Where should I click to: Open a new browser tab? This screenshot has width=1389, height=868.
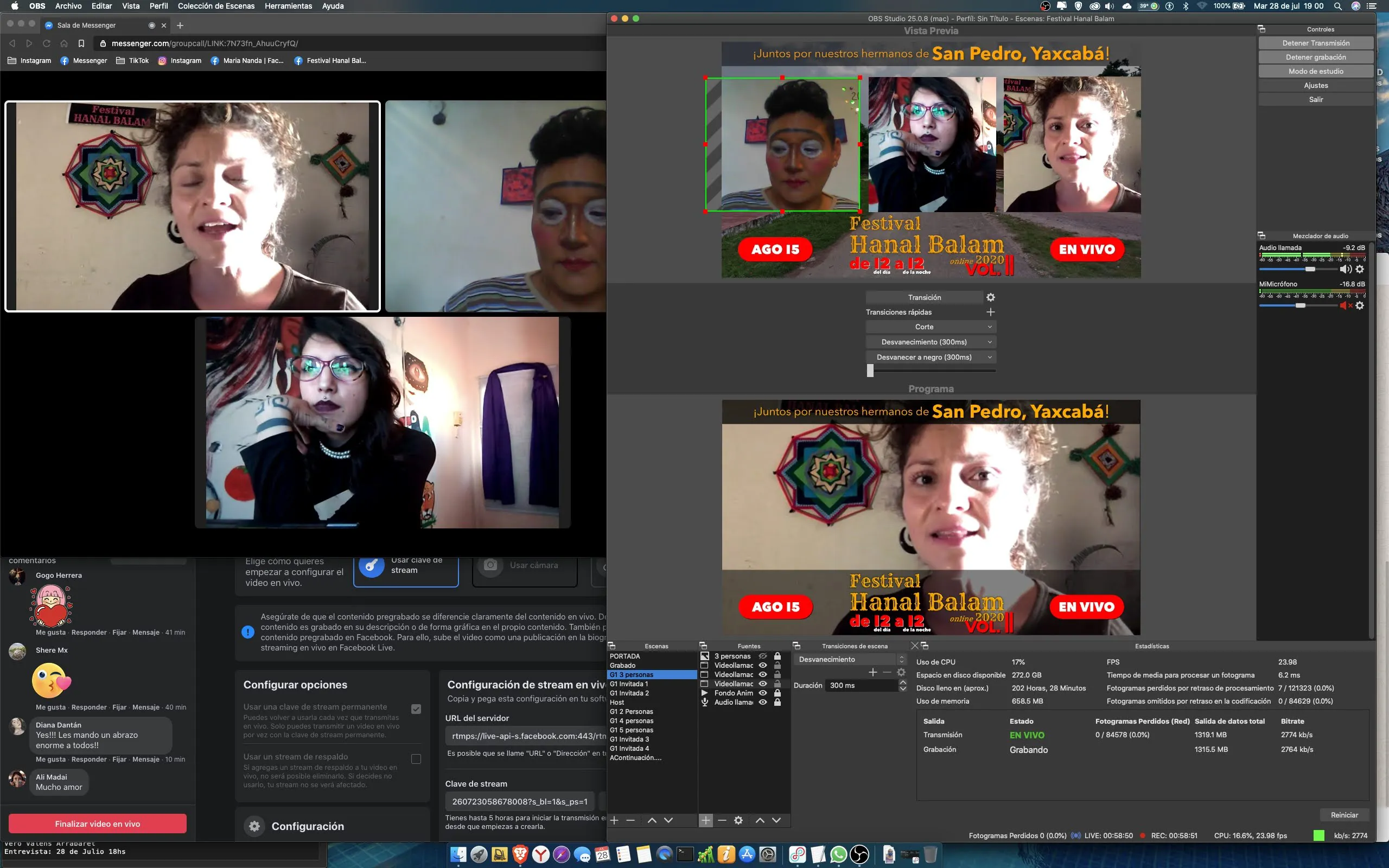(180, 25)
